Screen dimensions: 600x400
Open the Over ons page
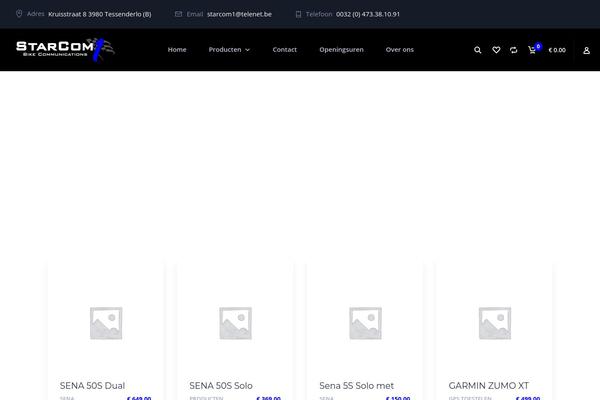point(399,50)
